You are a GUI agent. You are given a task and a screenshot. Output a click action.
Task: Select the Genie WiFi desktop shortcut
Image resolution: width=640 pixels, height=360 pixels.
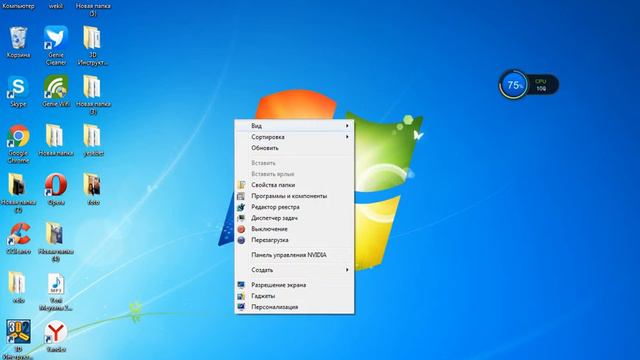(x=56, y=87)
